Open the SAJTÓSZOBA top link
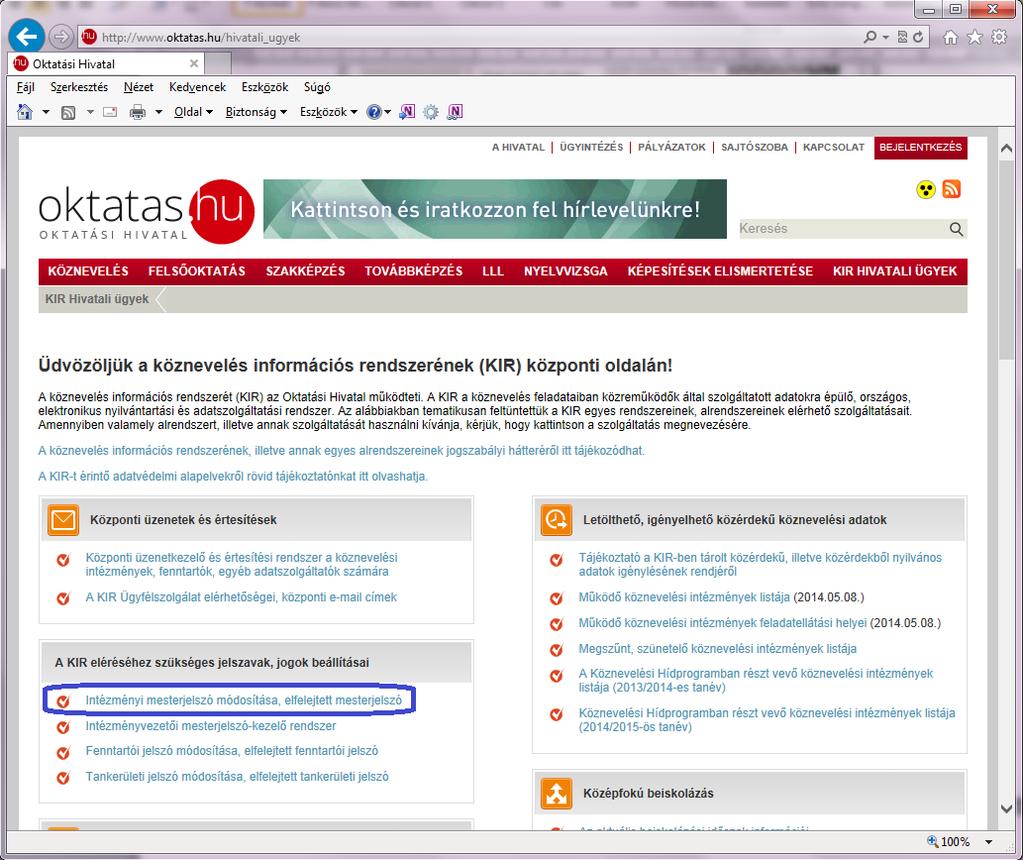The height and width of the screenshot is (860, 1023). (754, 147)
